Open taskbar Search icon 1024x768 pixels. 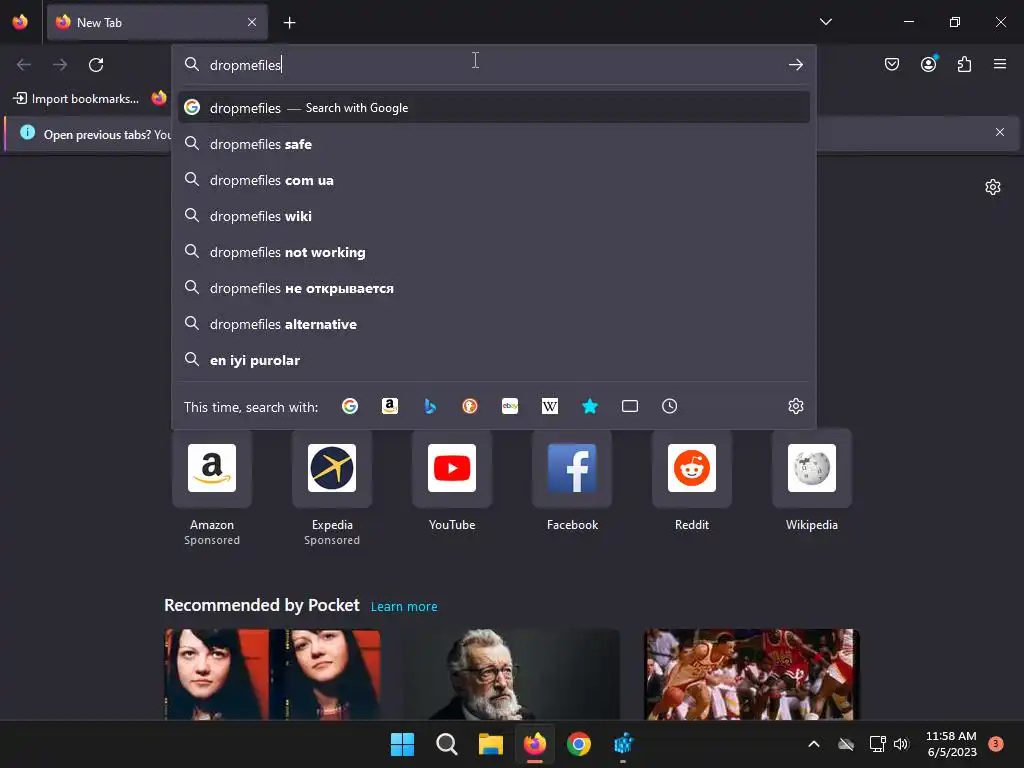(447, 744)
